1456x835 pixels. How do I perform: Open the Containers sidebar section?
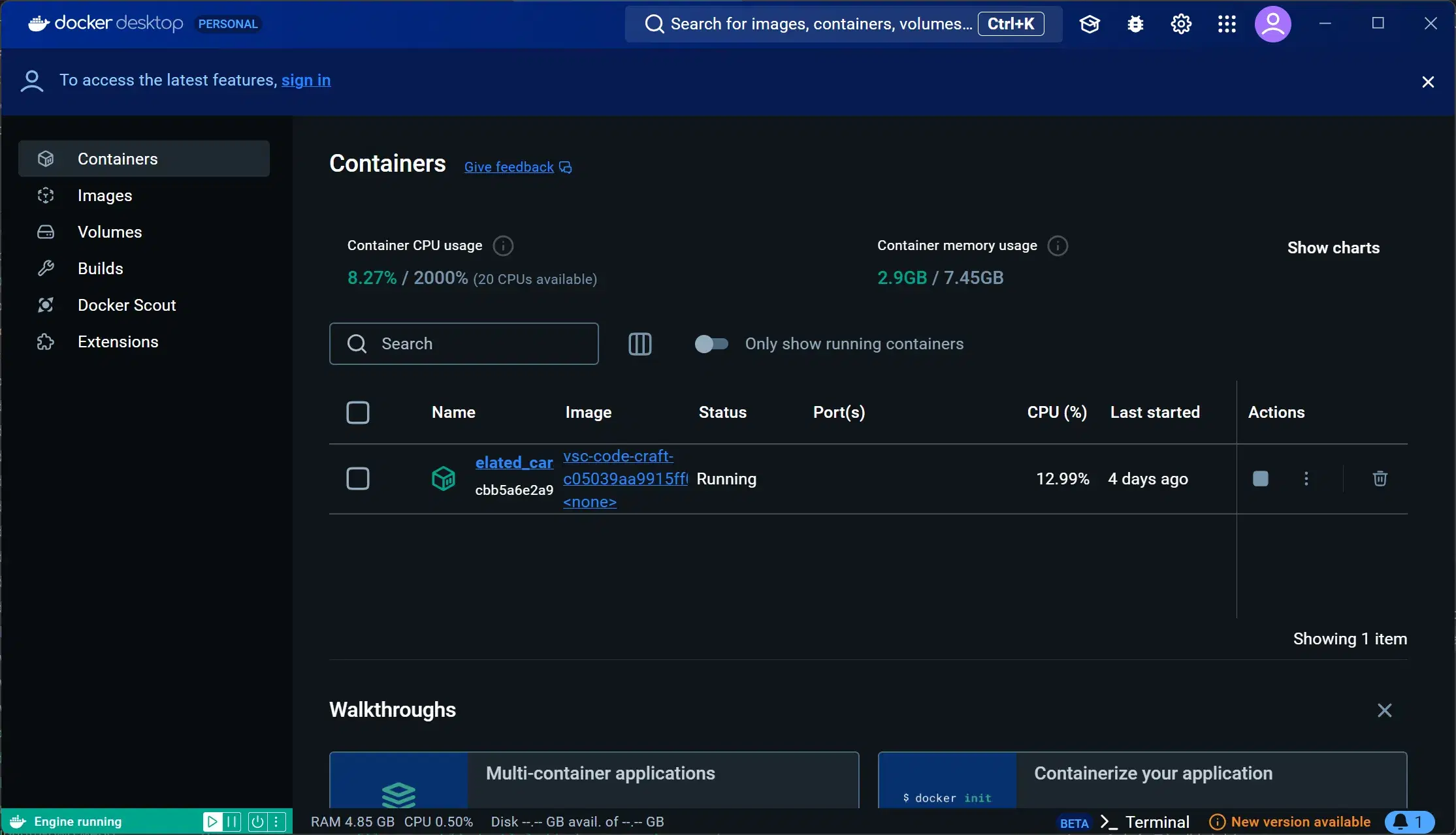[x=144, y=159]
